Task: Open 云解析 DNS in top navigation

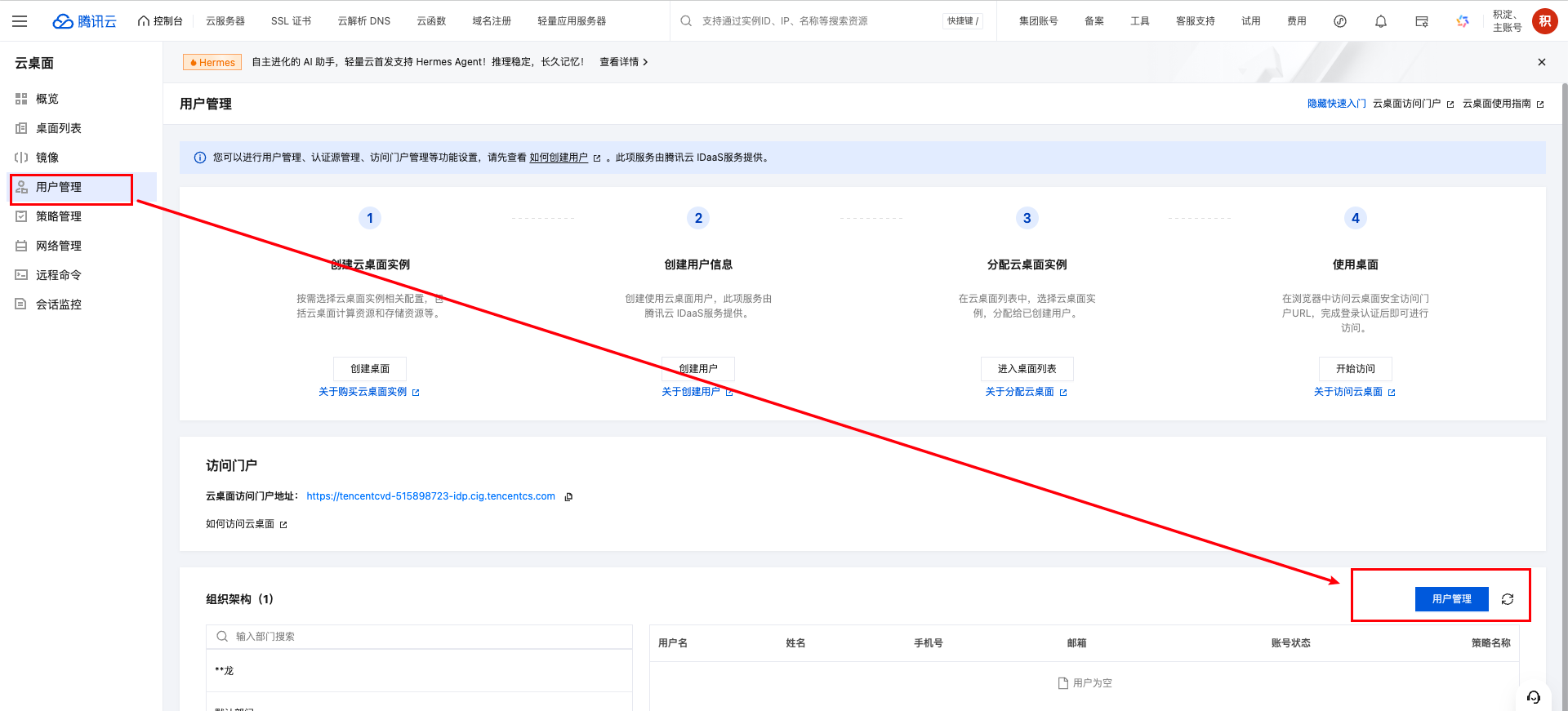Action: 364,21
